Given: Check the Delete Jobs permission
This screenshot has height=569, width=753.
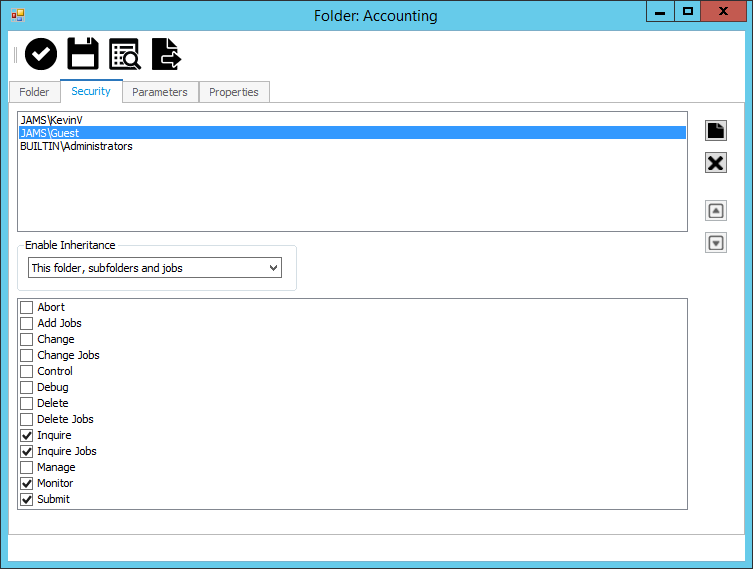Looking at the screenshot, I should coord(27,419).
